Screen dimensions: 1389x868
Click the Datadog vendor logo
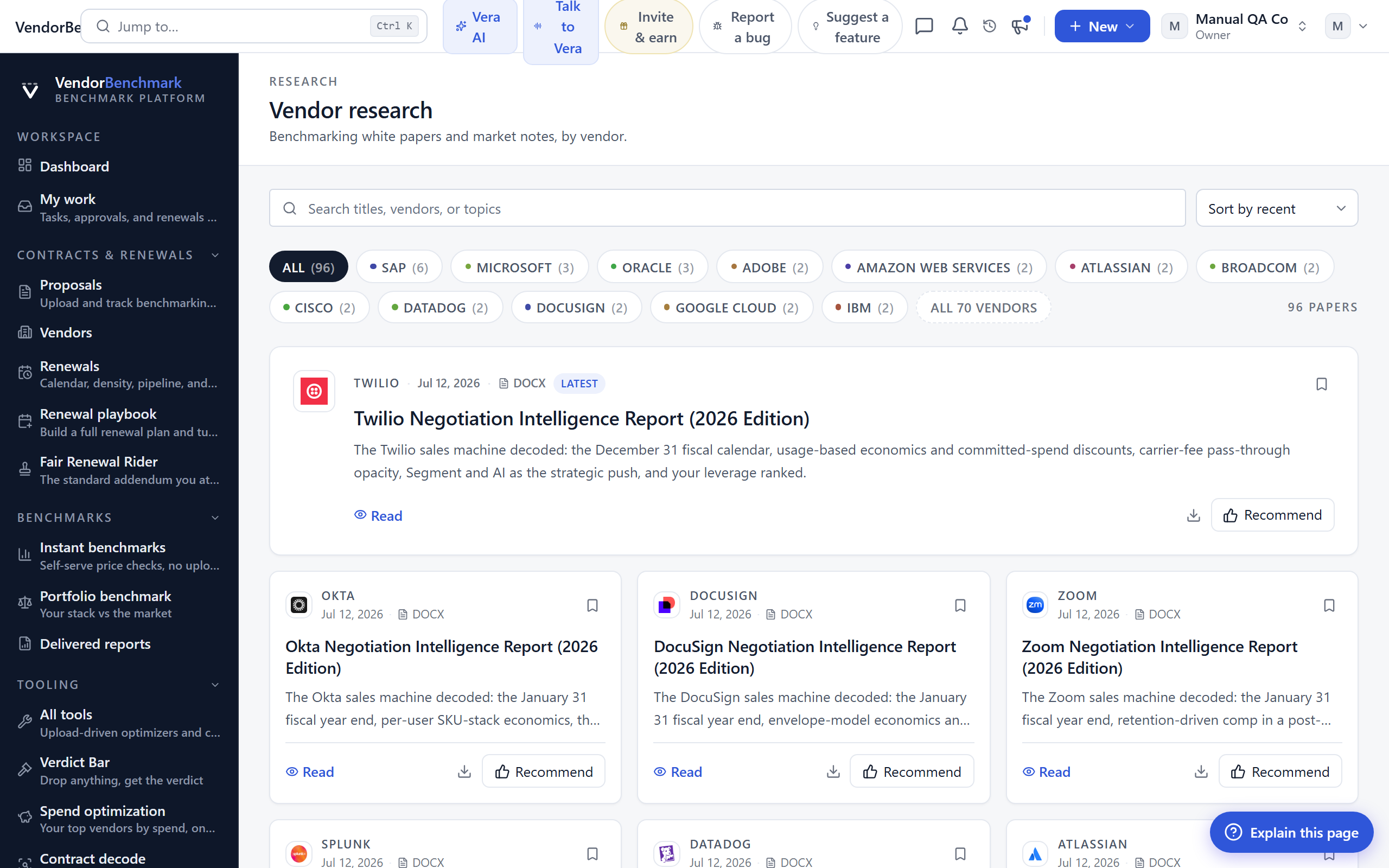click(x=667, y=853)
